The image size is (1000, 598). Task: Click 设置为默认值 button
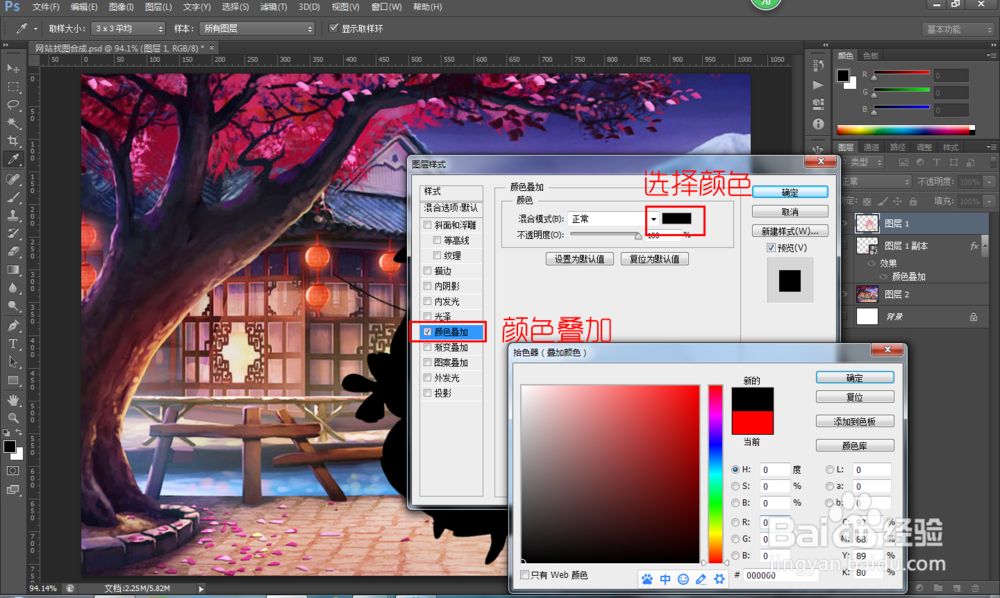[x=579, y=259]
